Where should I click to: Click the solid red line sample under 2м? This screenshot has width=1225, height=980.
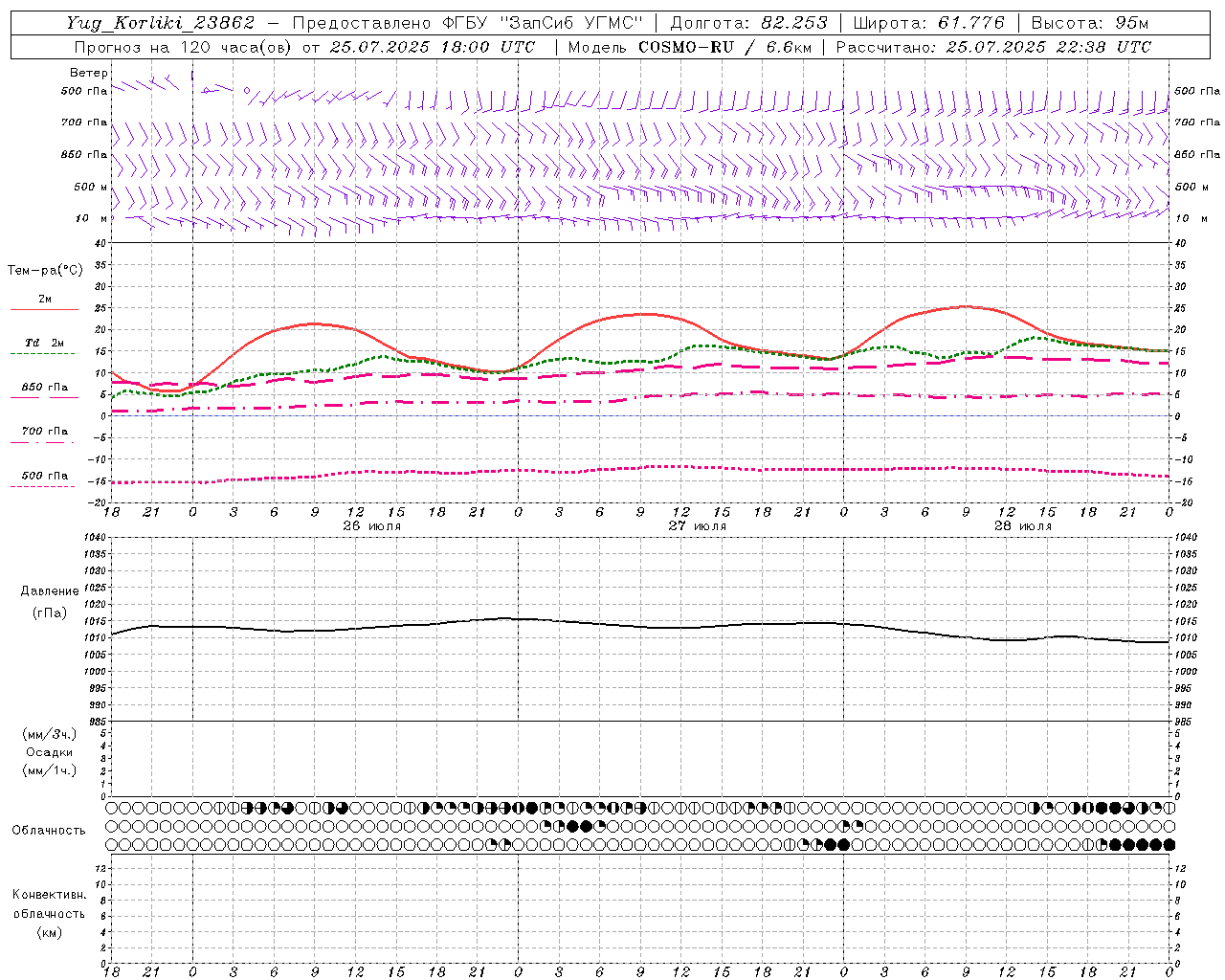44,309
